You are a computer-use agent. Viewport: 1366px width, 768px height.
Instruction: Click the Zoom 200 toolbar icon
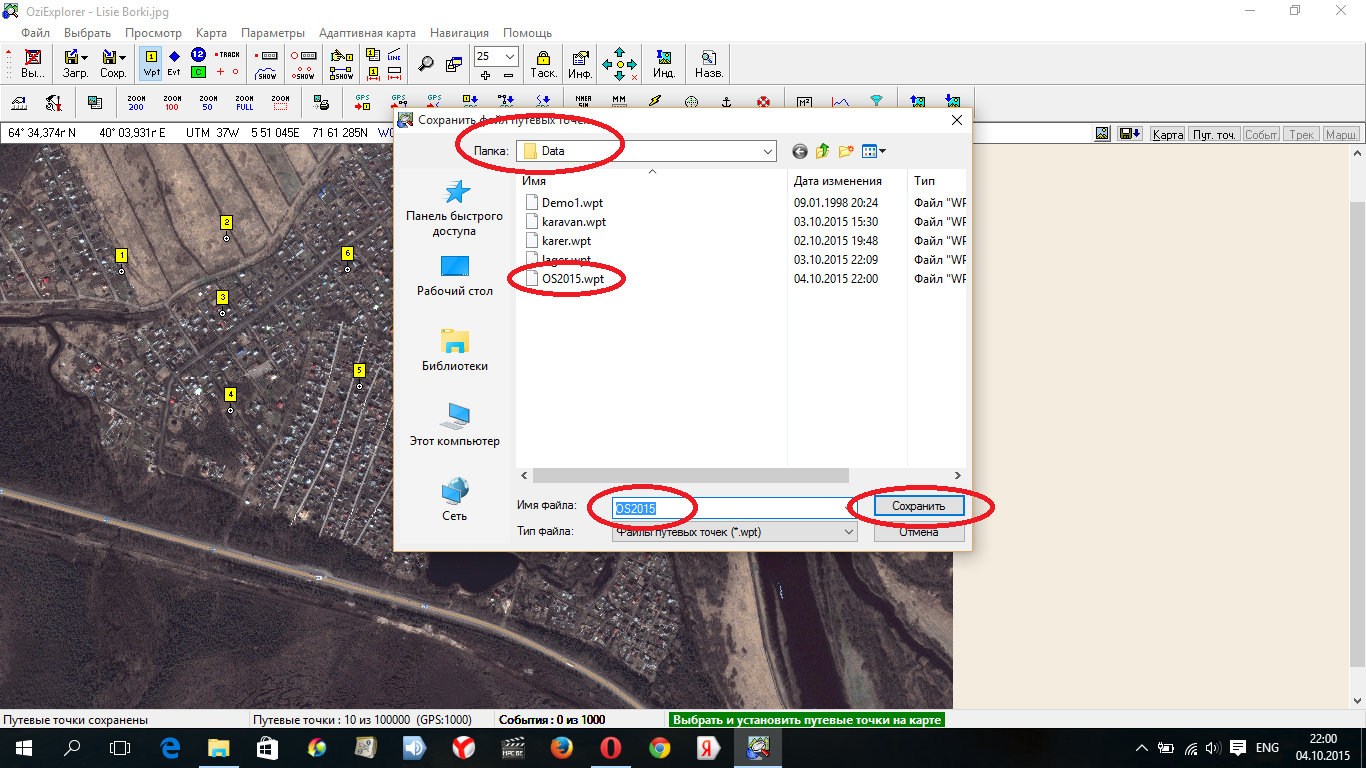click(136, 102)
